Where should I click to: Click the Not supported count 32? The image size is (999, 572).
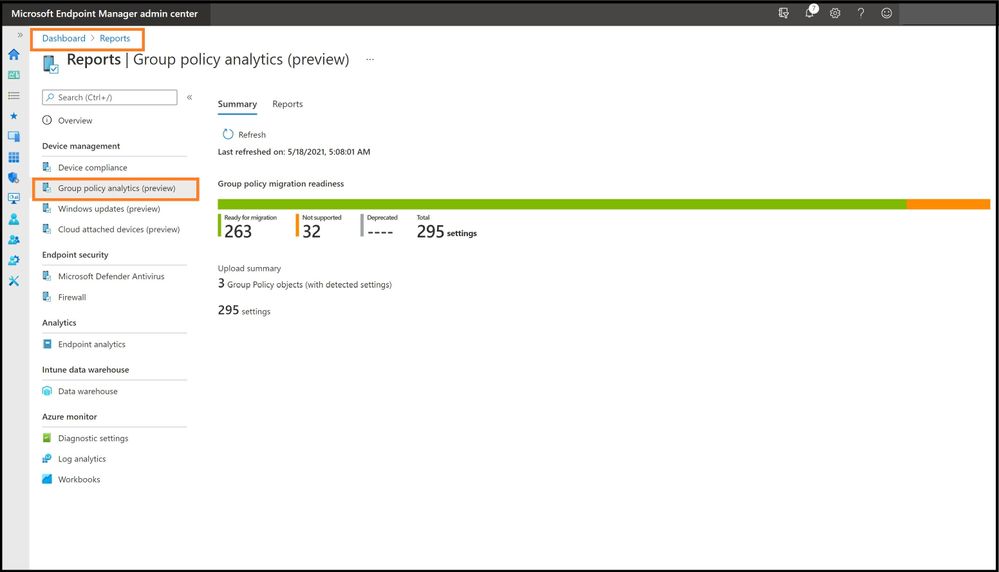pos(312,232)
